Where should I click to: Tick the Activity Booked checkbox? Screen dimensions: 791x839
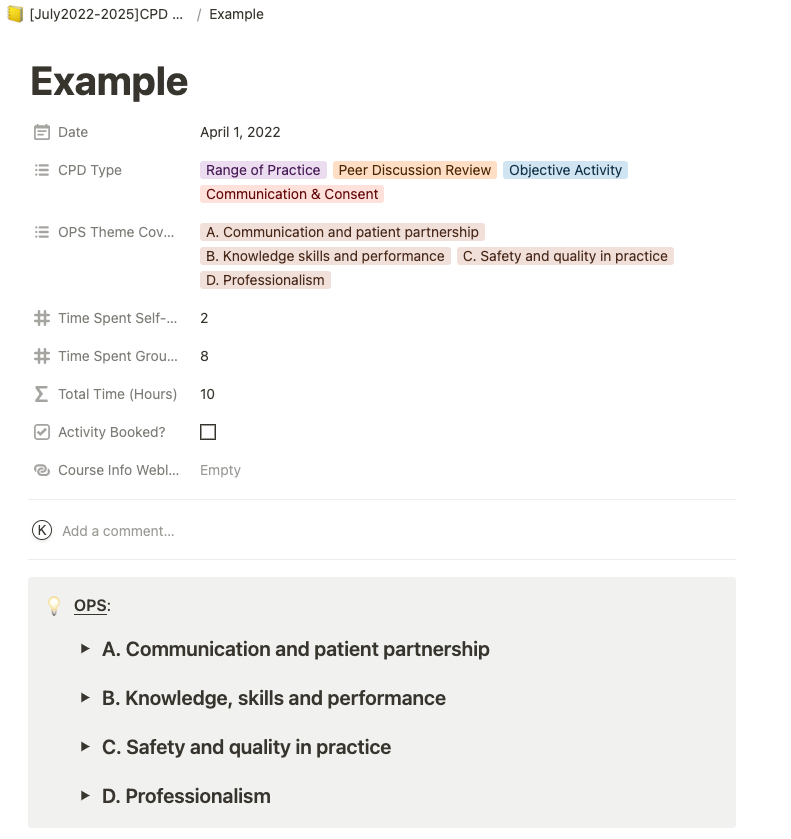click(208, 432)
